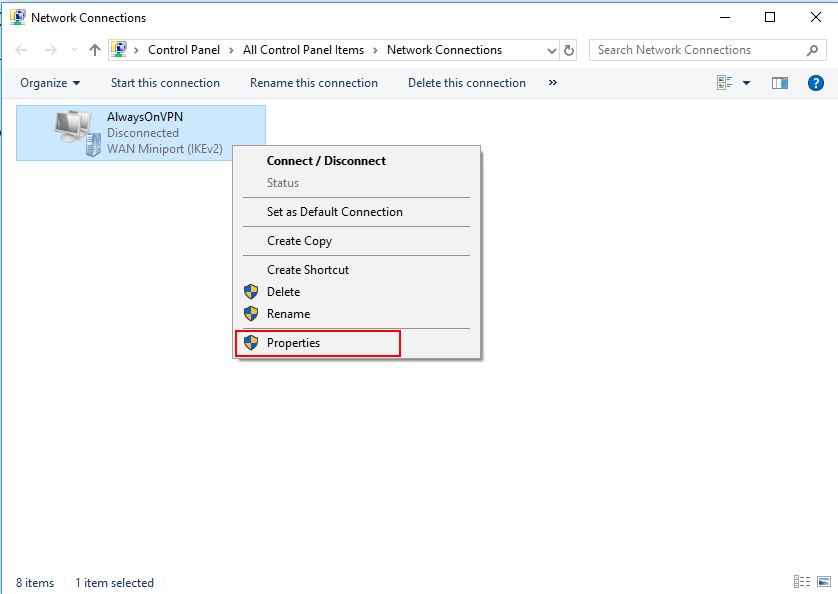This screenshot has width=838, height=594.
Task: Click the shield icon beside Properties
Action: coord(251,343)
